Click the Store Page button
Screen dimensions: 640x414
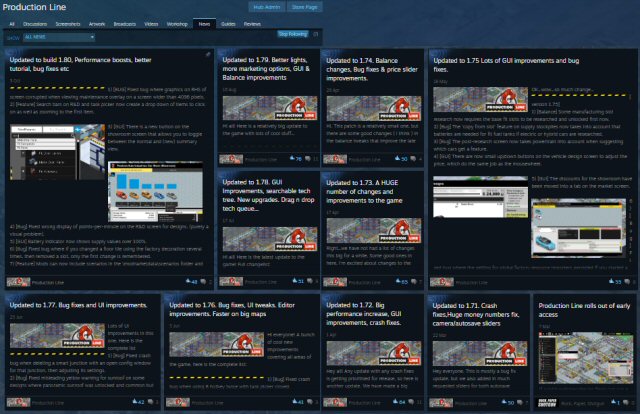(304, 7)
